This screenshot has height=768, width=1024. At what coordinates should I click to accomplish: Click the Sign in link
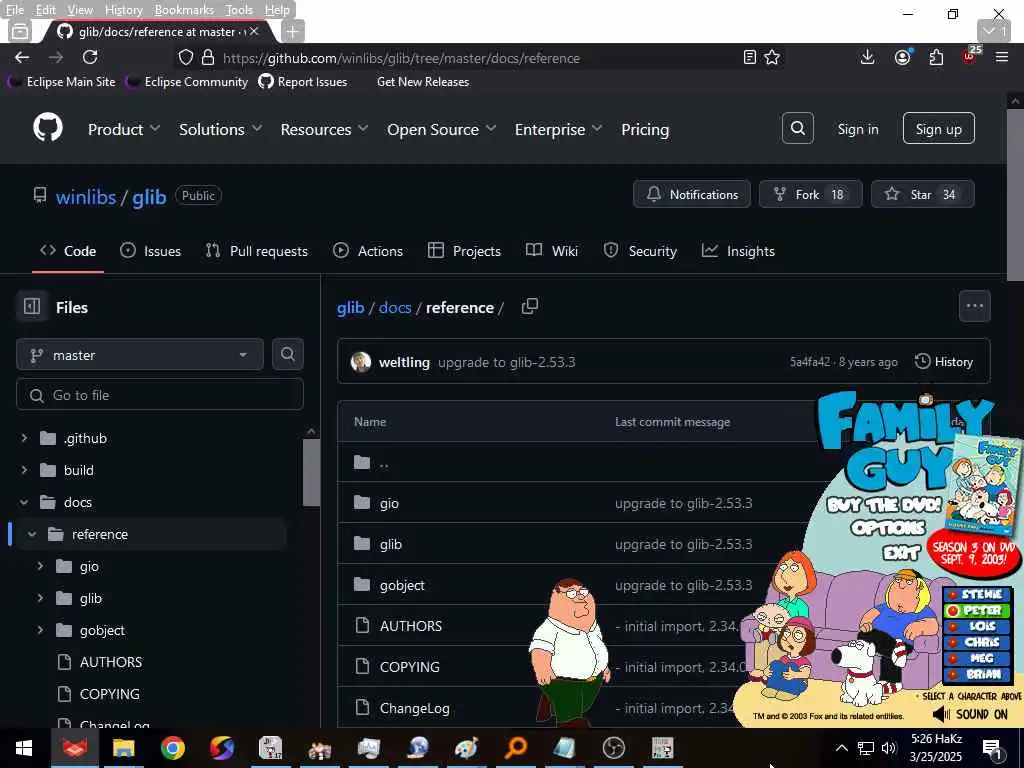coord(857,129)
